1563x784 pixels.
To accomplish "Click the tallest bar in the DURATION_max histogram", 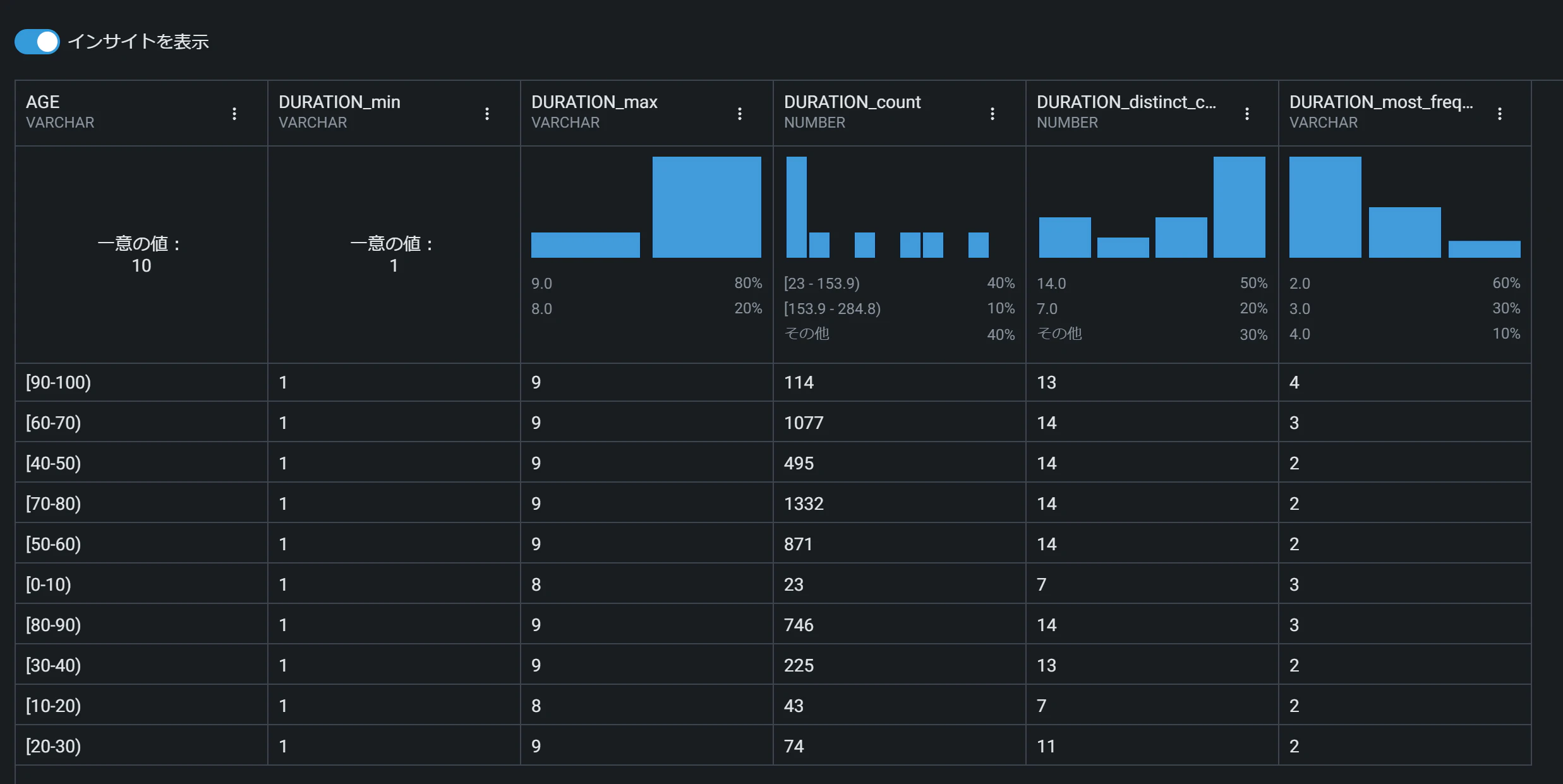I will [706, 207].
